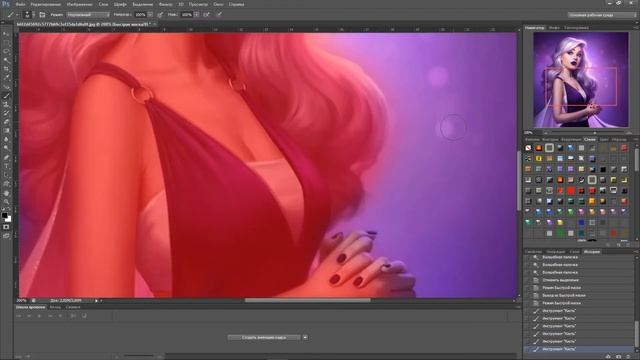Switch to the Гистограмма tab
Screen dimensions: 640x360
tap(576, 28)
